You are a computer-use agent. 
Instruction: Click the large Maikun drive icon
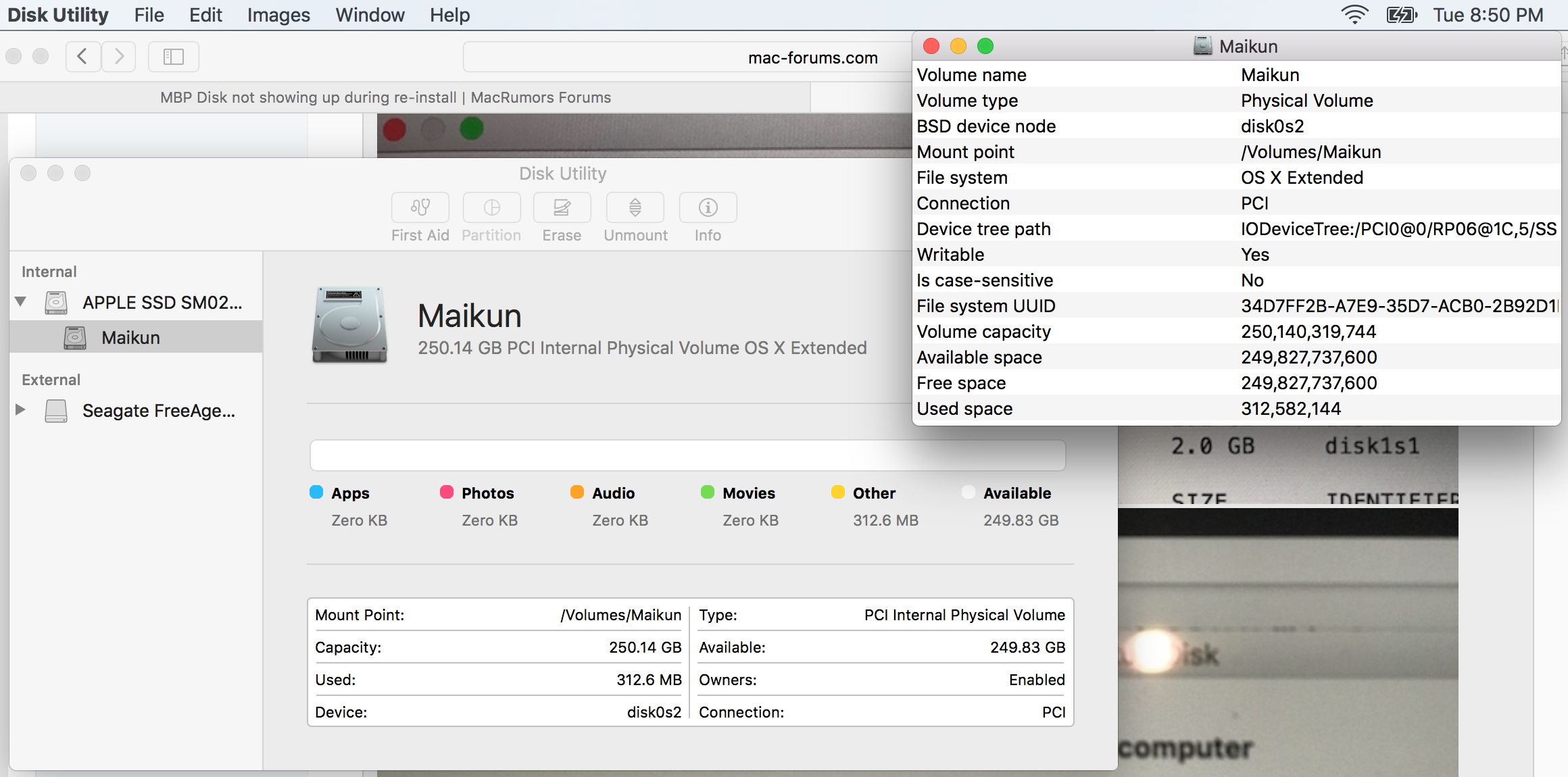coord(349,325)
